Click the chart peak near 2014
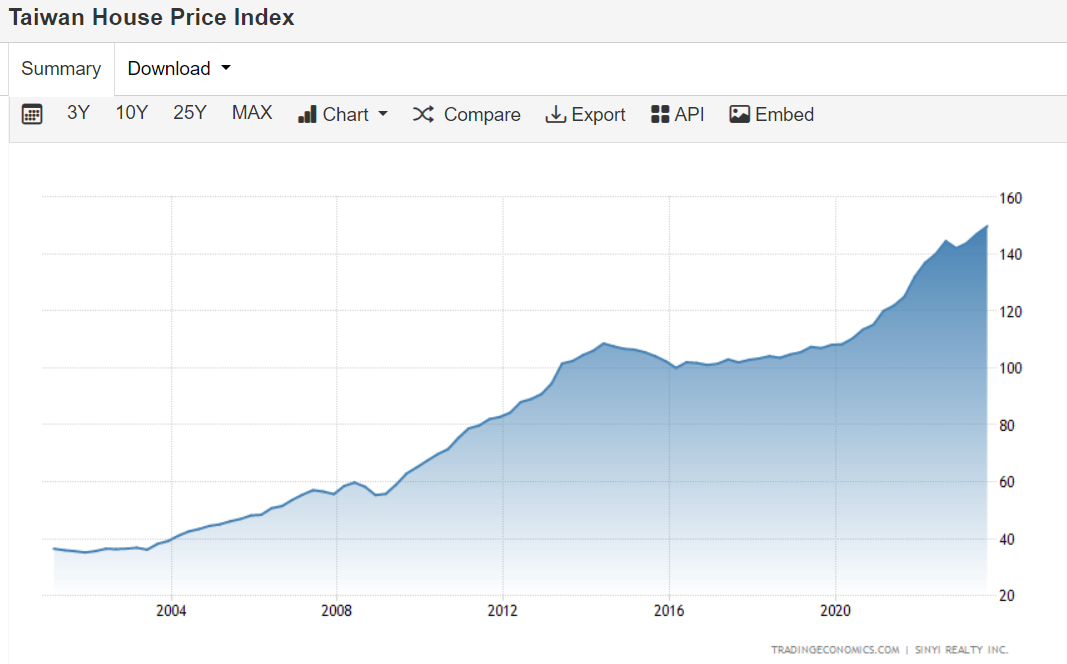 click(x=603, y=344)
